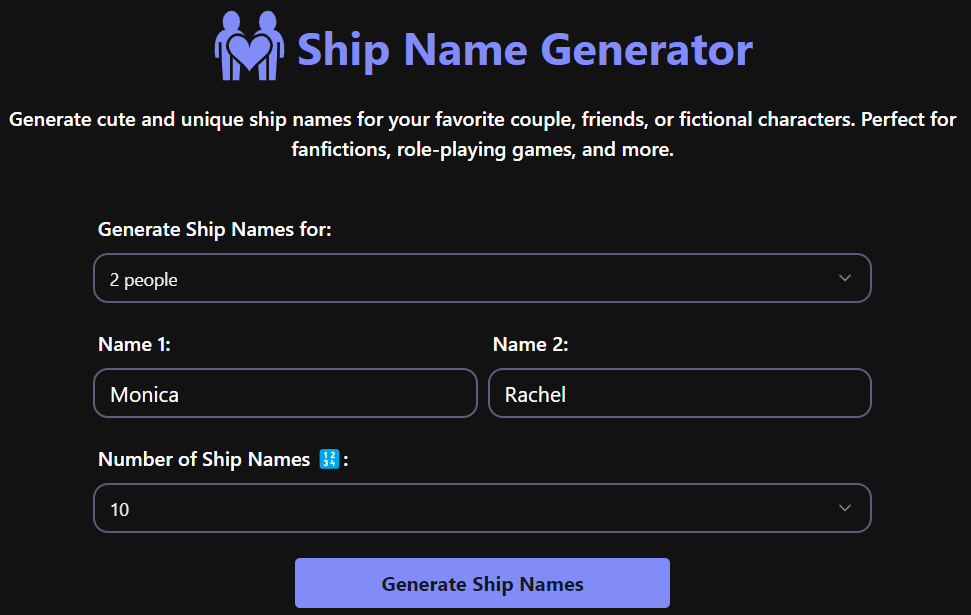Click the chevron on the '2 people' selector

(x=843, y=277)
